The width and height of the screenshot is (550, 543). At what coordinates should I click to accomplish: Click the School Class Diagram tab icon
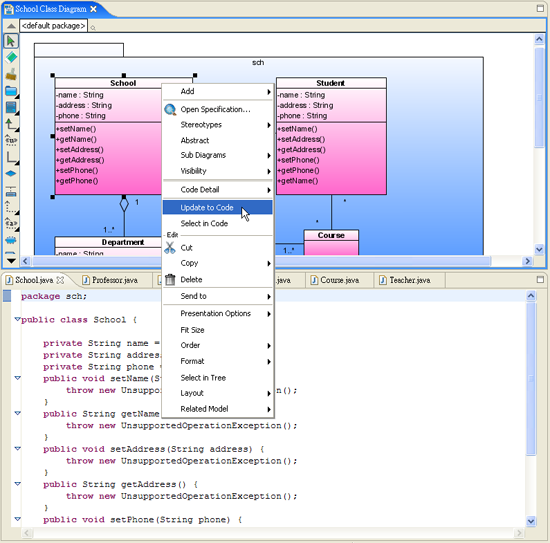coord(8,9)
